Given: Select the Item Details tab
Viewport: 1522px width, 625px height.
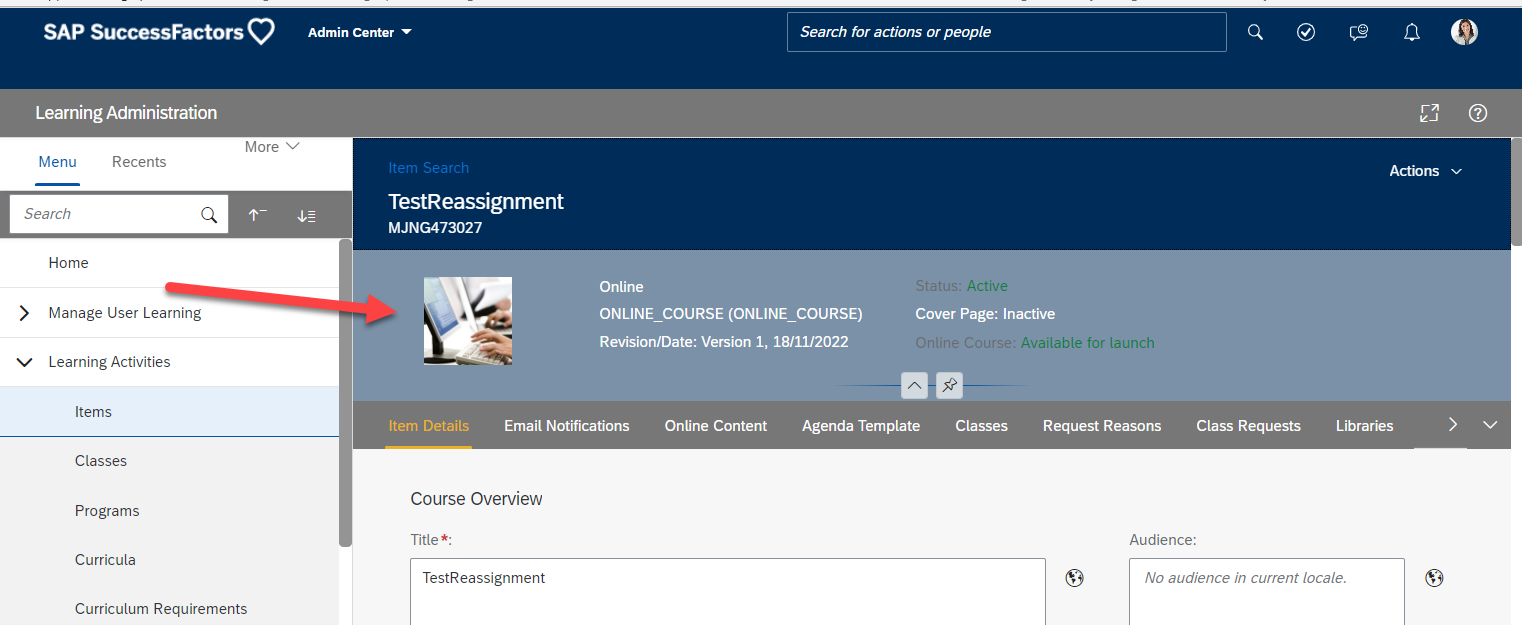Looking at the screenshot, I should tap(428, 426).
